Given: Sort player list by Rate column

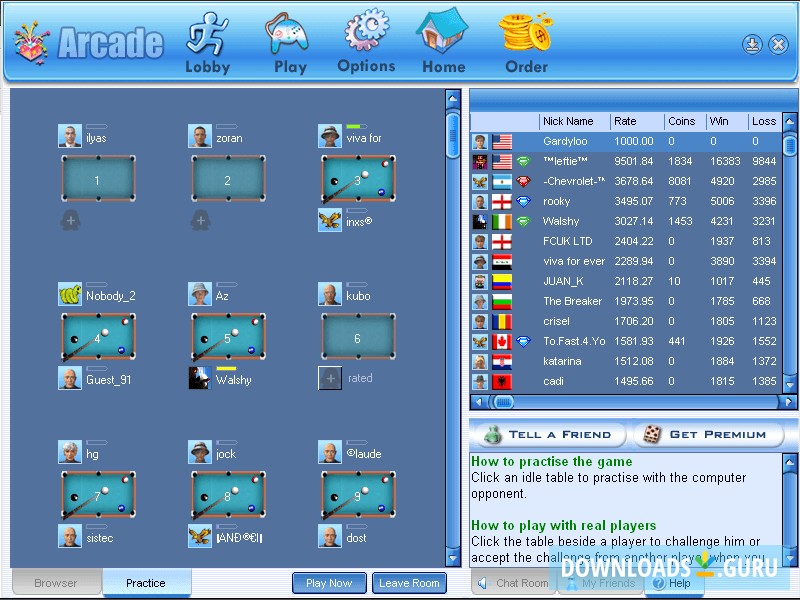Looking at the screenshot, I should (x=638, y=121).
